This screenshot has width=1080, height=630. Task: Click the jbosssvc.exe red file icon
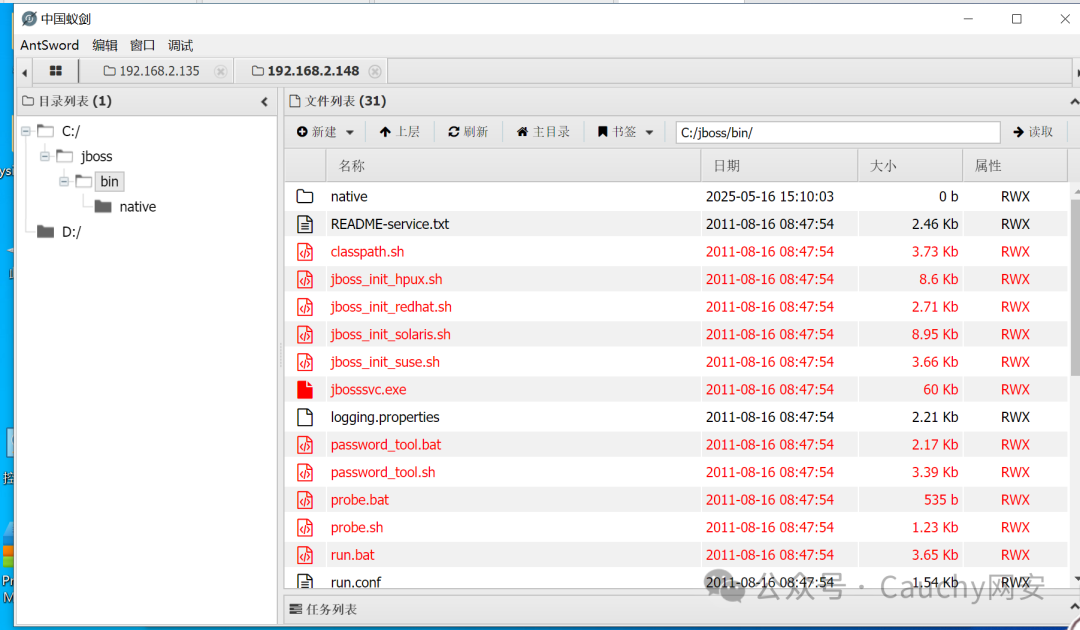[305, 390]
